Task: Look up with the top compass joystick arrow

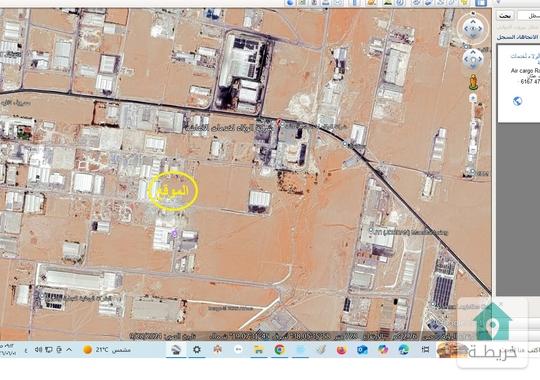Action: point(473,21)
